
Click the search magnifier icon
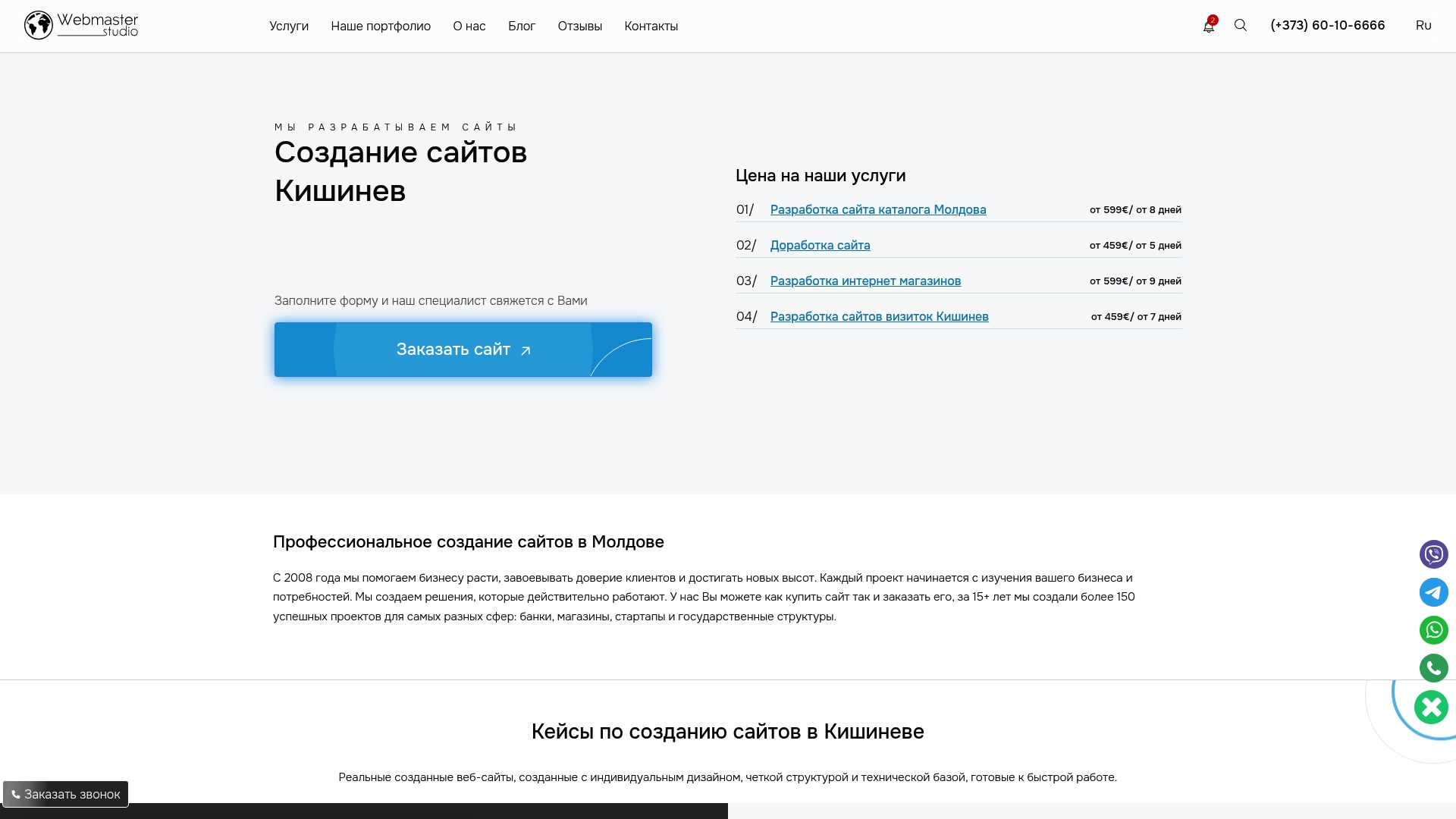click(1240, 25)
